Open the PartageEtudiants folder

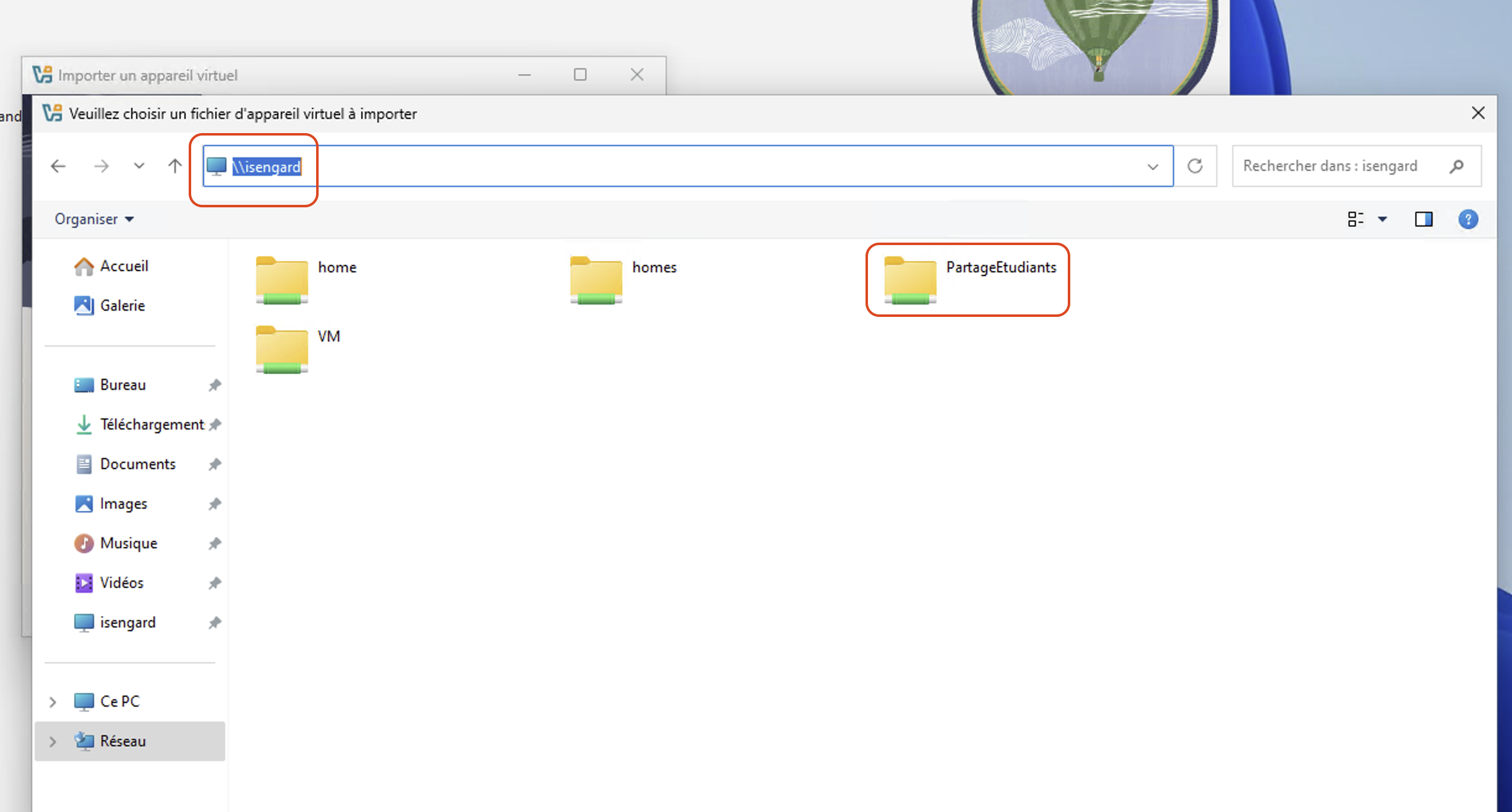point(910,280)
